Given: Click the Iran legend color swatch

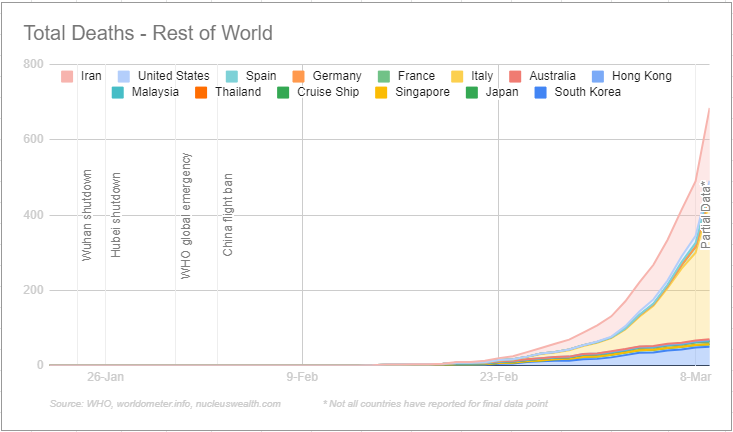Looking at the screenshot, I should pos(68,76).
